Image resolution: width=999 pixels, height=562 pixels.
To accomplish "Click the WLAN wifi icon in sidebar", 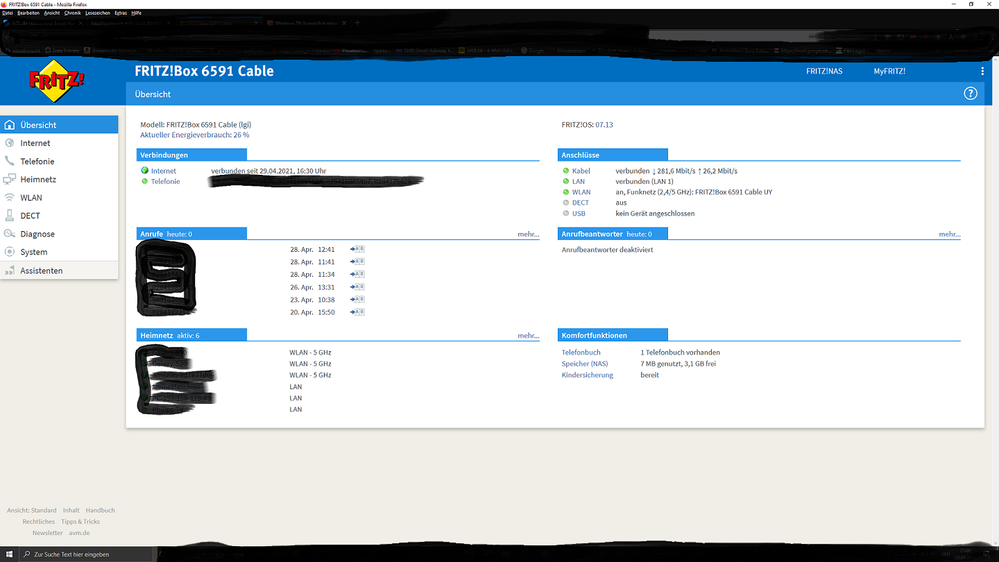I will click(x=10, y=198).
